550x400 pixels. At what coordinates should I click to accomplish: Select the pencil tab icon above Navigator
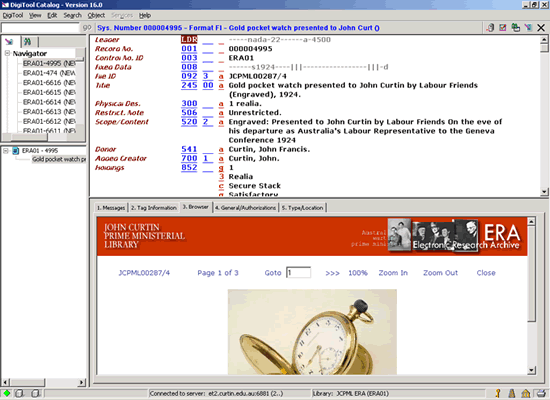pos(10,42)
